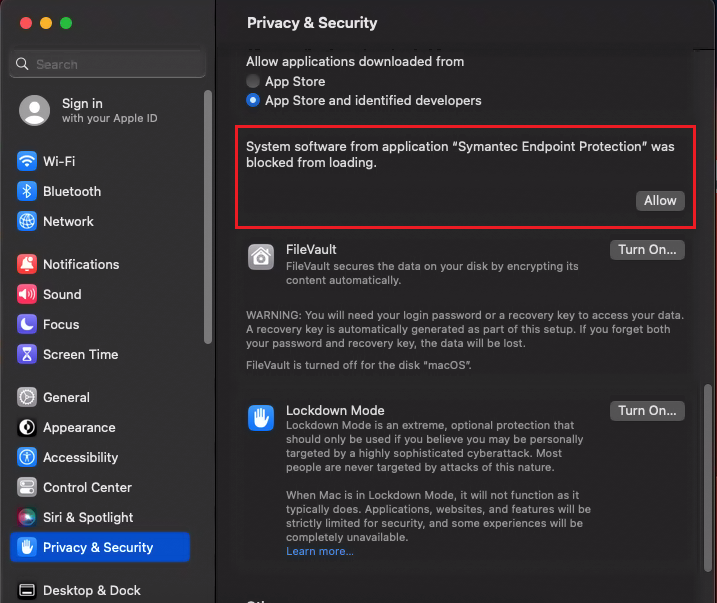This screenshot has height=603, width=717.
Task: Open Bluetooth settings icon
Action: (27, 191)
